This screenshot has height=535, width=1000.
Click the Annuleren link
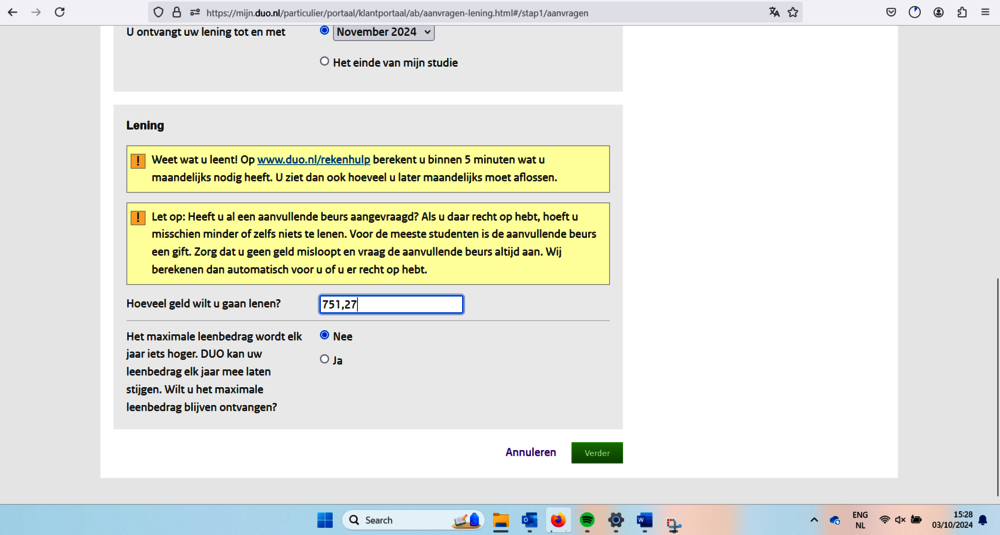click(530, 453)
